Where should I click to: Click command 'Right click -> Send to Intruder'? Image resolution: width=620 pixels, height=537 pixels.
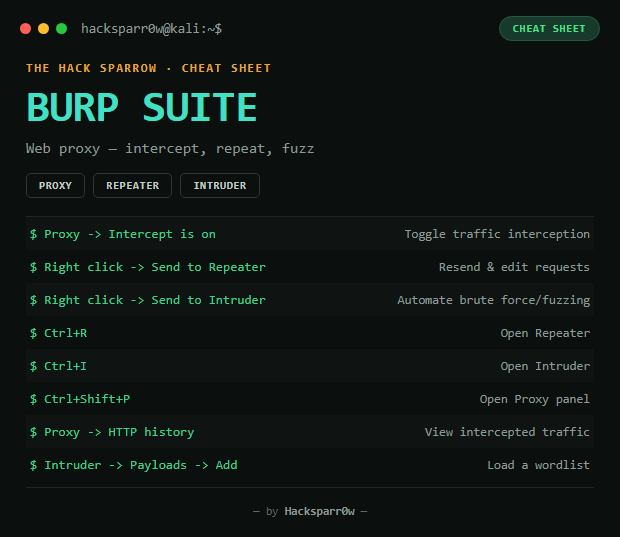point(148,300)
